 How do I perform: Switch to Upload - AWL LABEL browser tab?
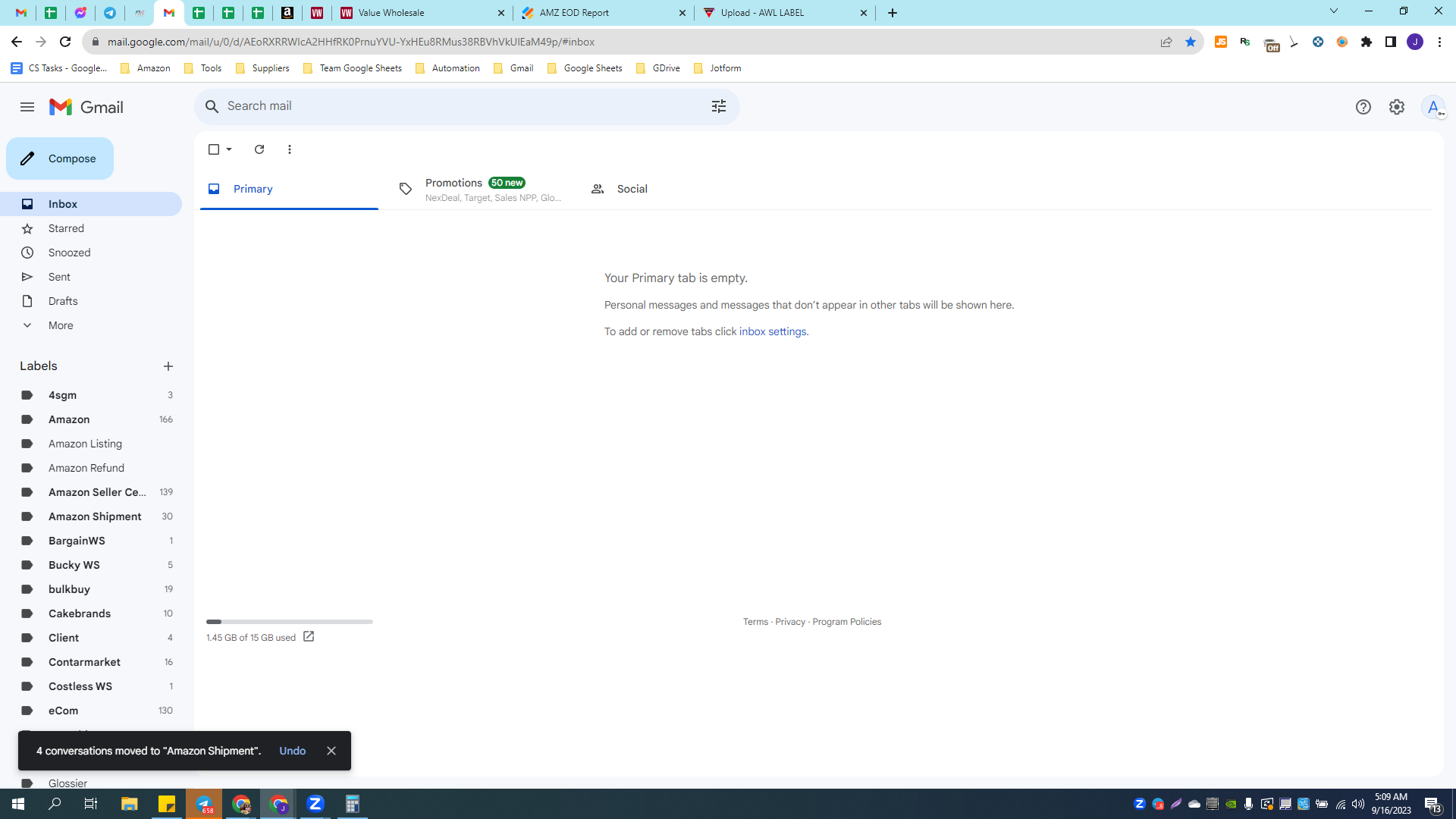pyautogui.click(x=785, y=13)
